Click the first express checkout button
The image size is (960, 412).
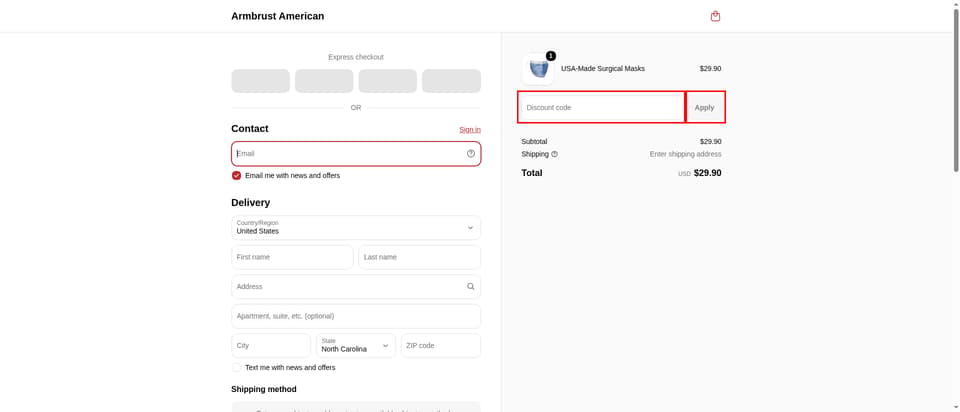click(261, 81)
